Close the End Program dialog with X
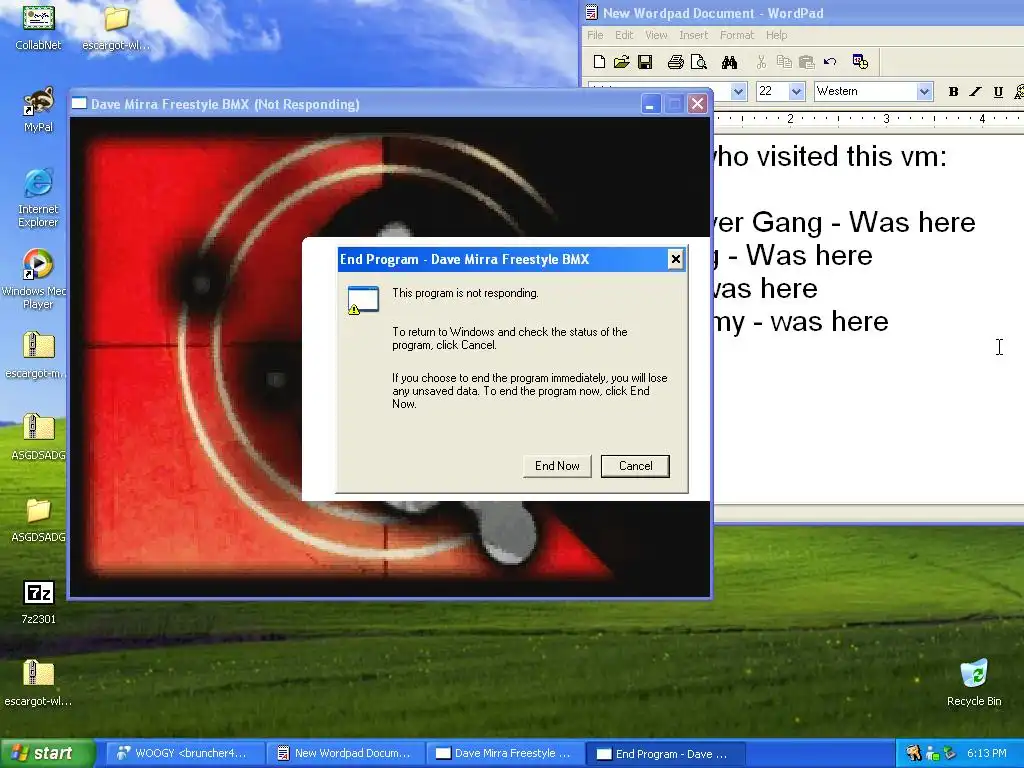This screenshot has height=768, width=1024. pyautogui.click(x=675, y=259)
